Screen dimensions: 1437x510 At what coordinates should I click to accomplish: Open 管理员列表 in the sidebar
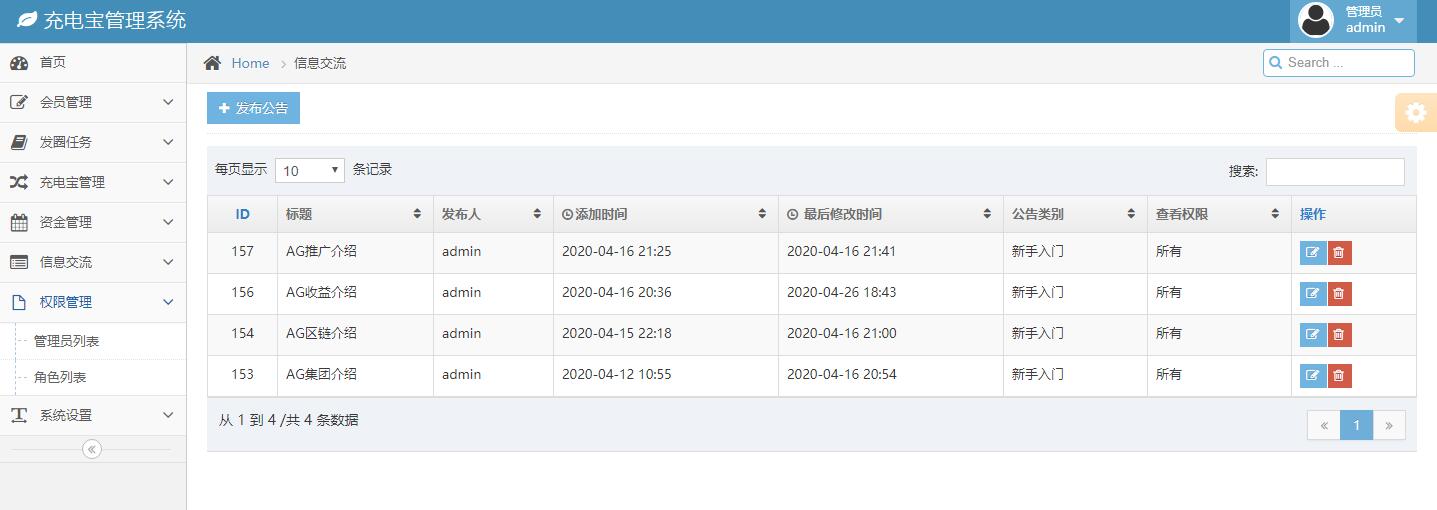(x=67, y=341)
